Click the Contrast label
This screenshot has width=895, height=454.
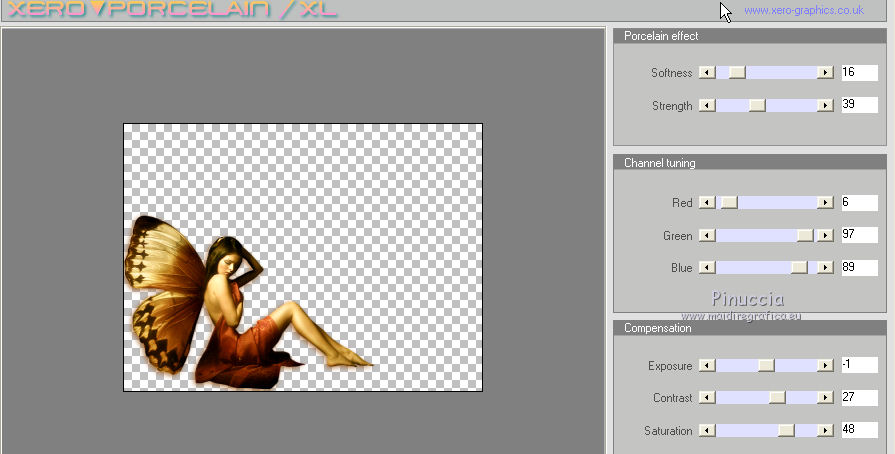[672, 398]
